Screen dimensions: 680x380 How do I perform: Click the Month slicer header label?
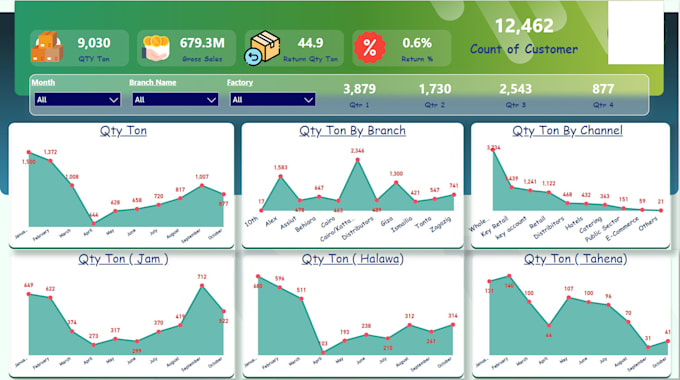pyautogui.click(x=43, y=82)
